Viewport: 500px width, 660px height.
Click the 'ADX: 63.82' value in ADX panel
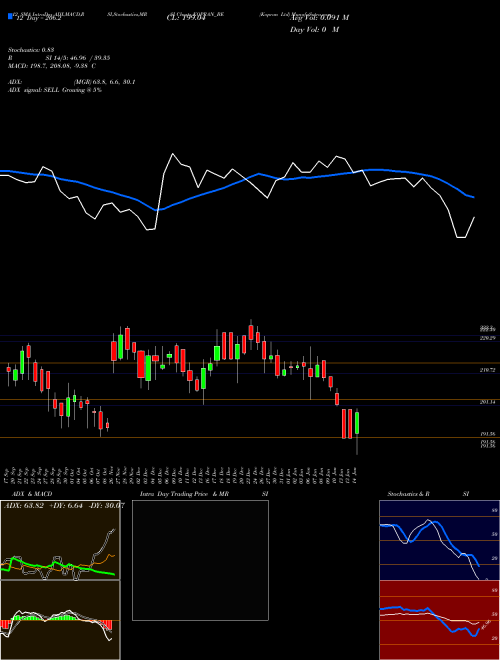click(24, 505)
